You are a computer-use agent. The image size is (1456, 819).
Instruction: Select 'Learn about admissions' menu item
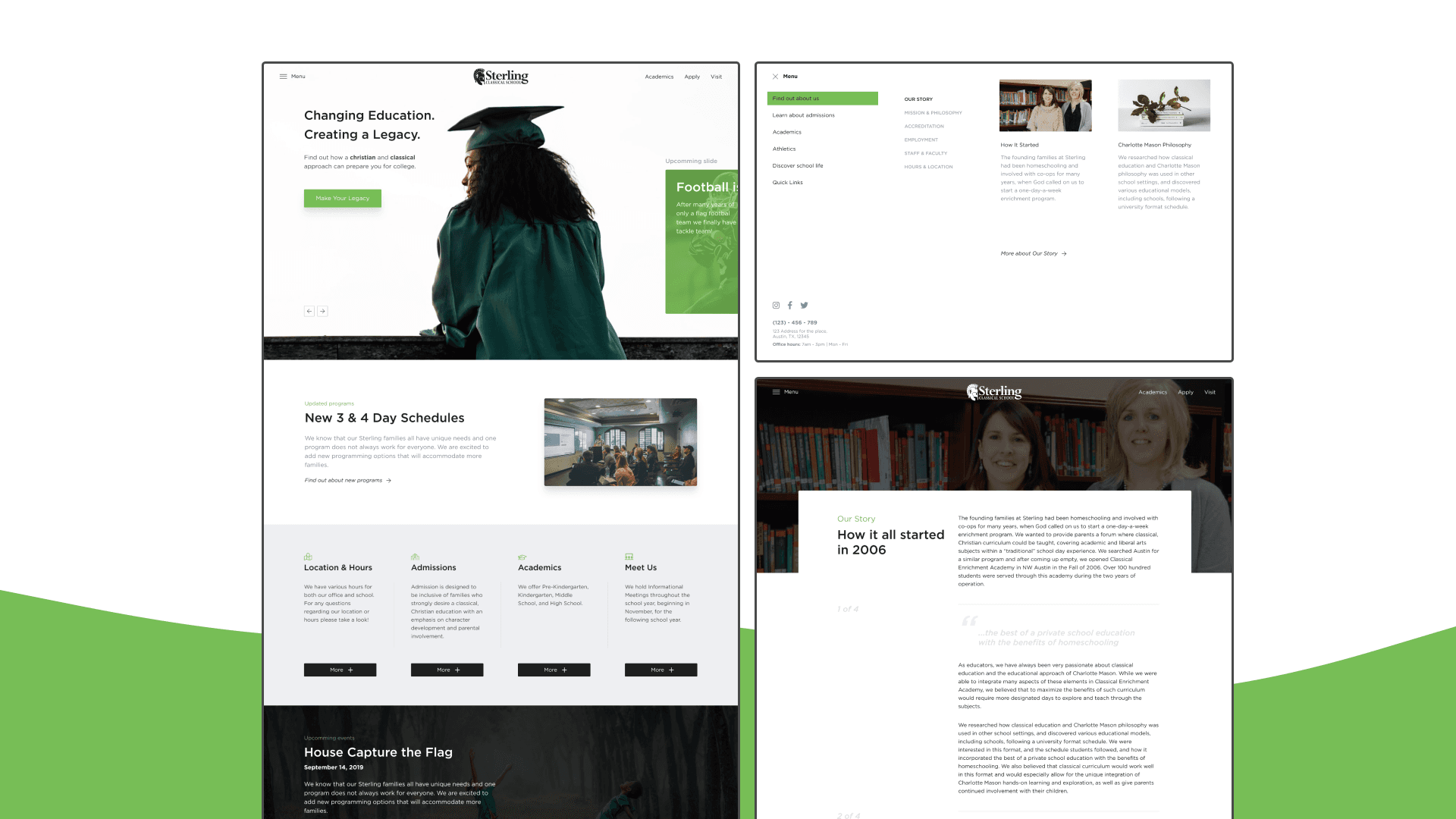click(803, 115)
